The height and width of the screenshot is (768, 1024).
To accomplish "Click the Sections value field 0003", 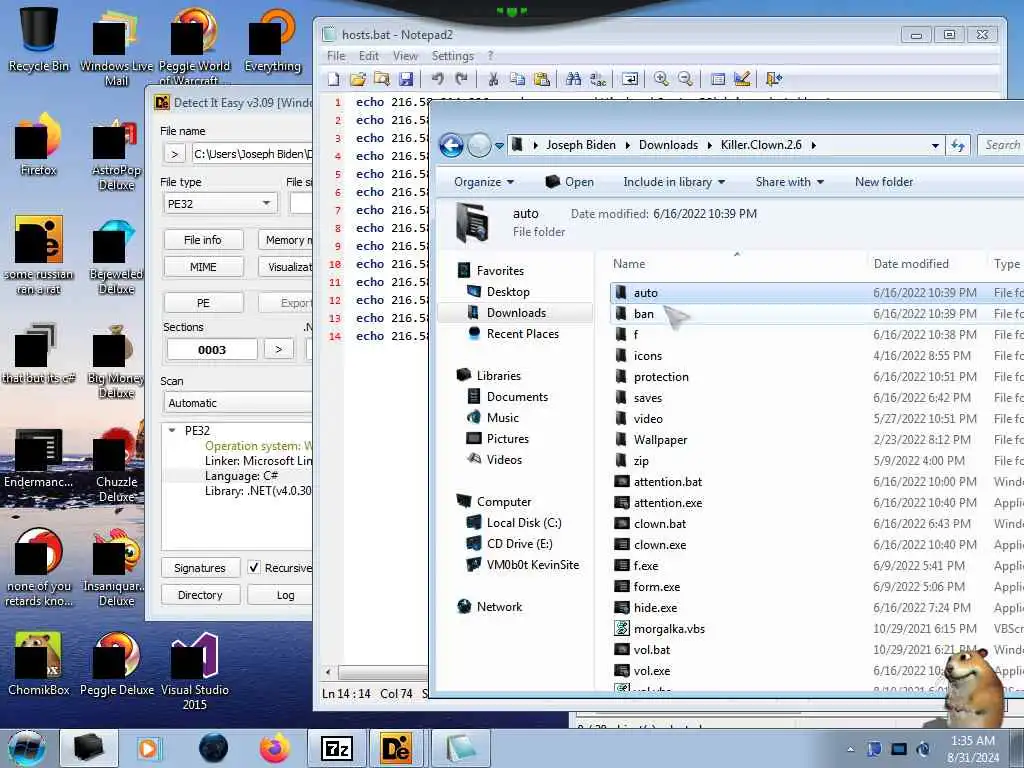I will pyautogui.click(x=212, y=349).
